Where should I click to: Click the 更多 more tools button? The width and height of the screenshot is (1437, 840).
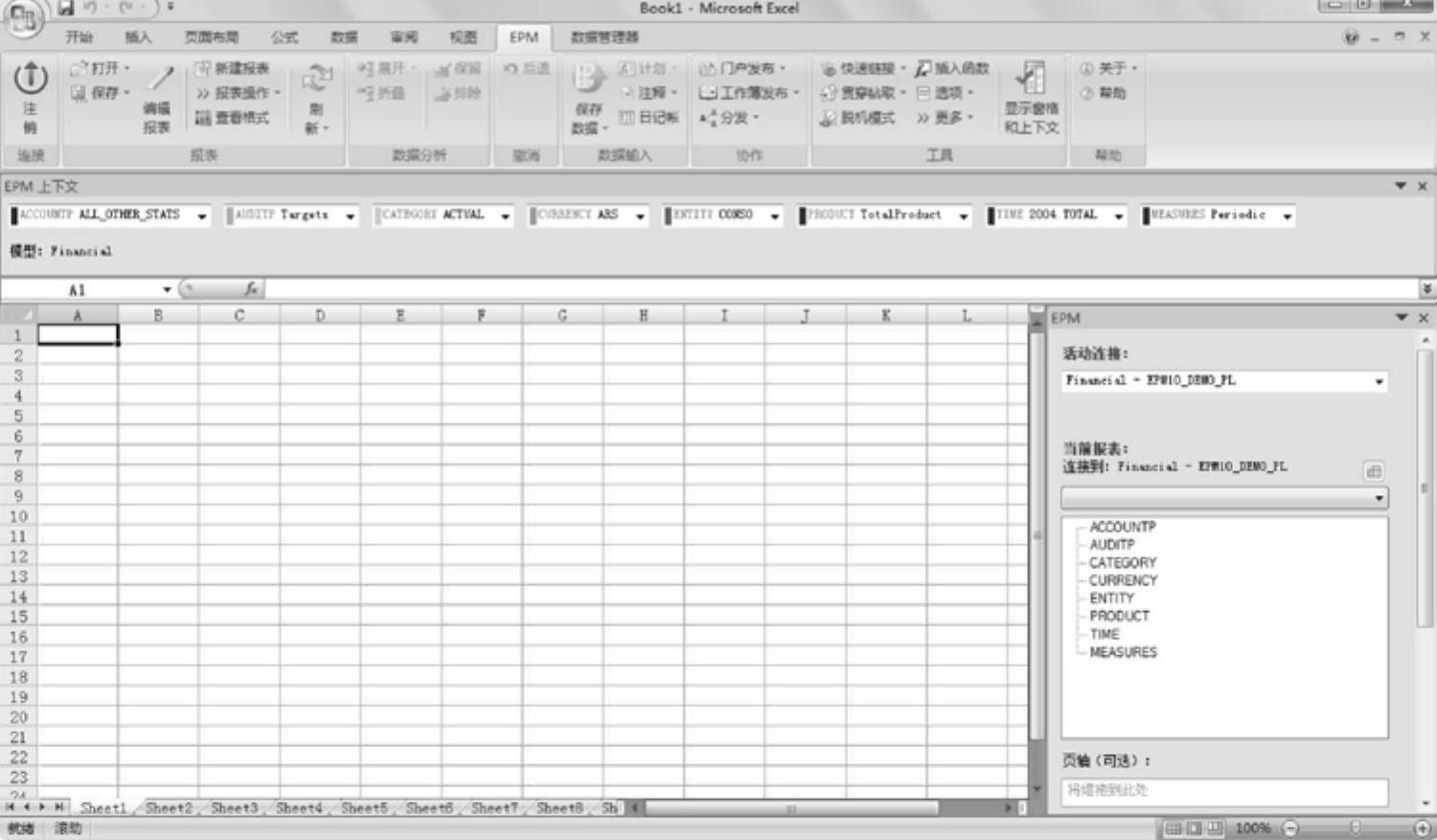coord(944,118)
